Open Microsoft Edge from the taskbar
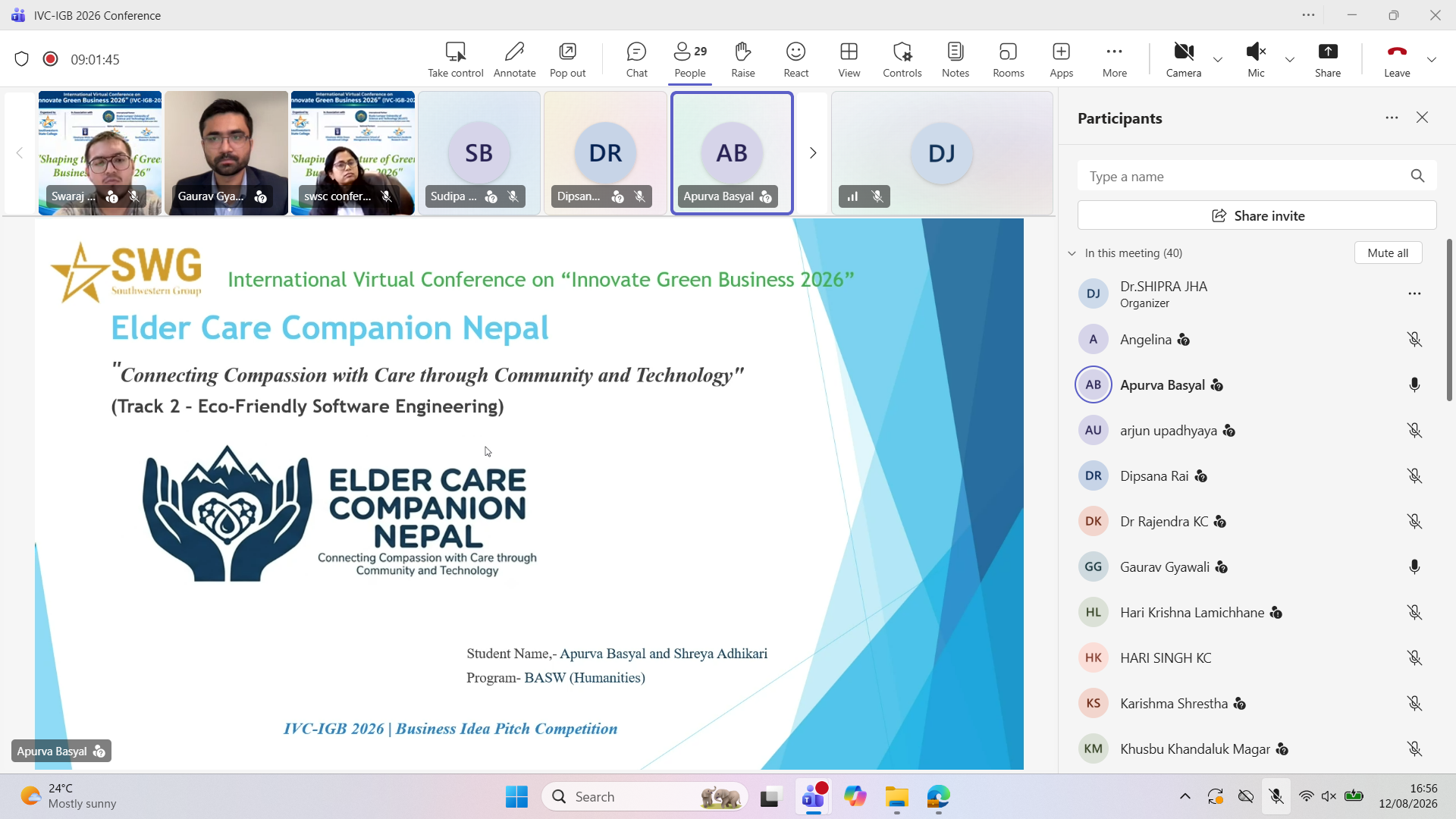Viewport: 1456px width, 819px height. [938, 797]
